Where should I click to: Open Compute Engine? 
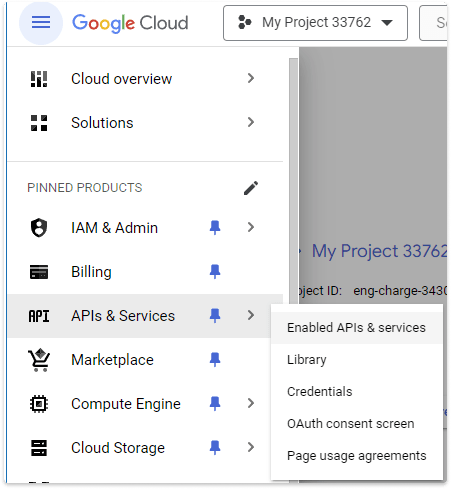(126, 404)
